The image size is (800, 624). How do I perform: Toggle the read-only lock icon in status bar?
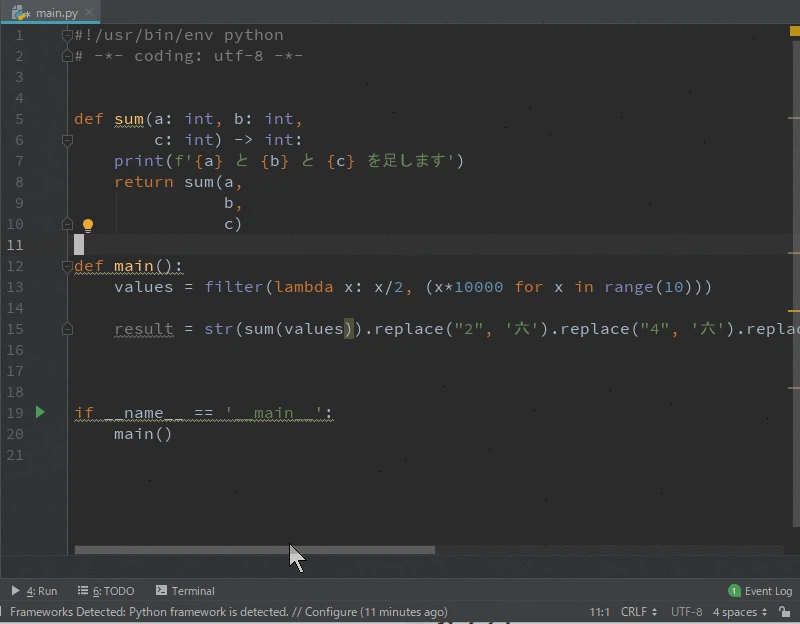(785, 611)
